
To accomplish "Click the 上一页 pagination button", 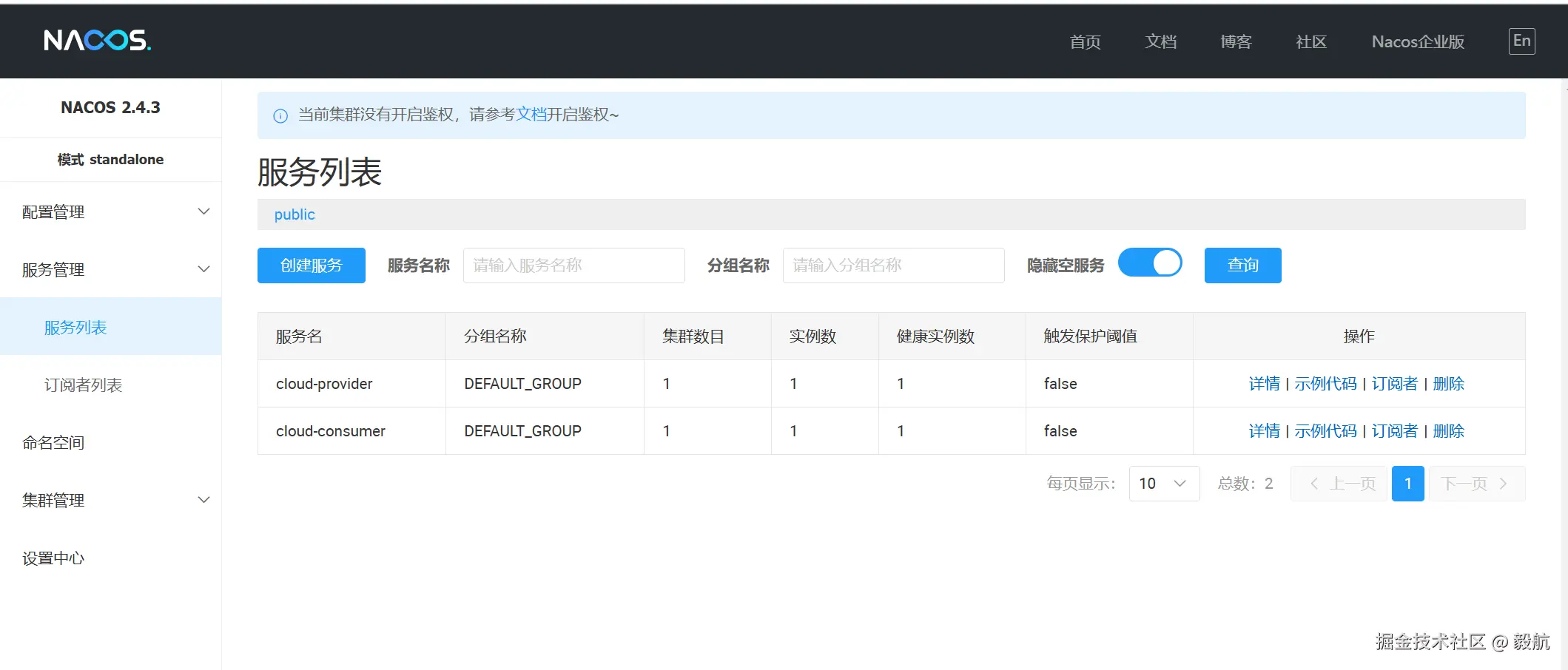I will click(1339, 484).
